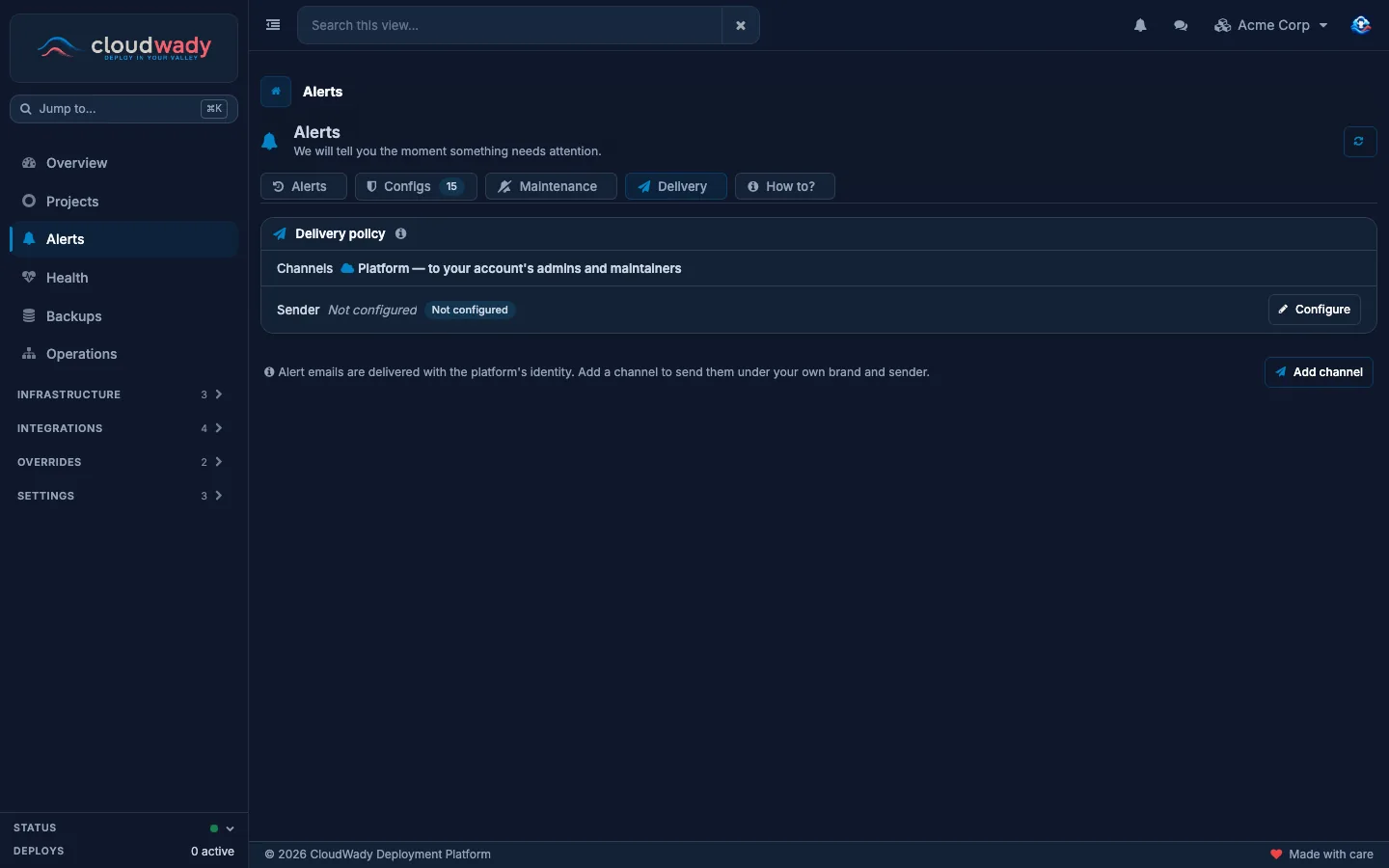Click the green status indicator dot

[214, 828]
